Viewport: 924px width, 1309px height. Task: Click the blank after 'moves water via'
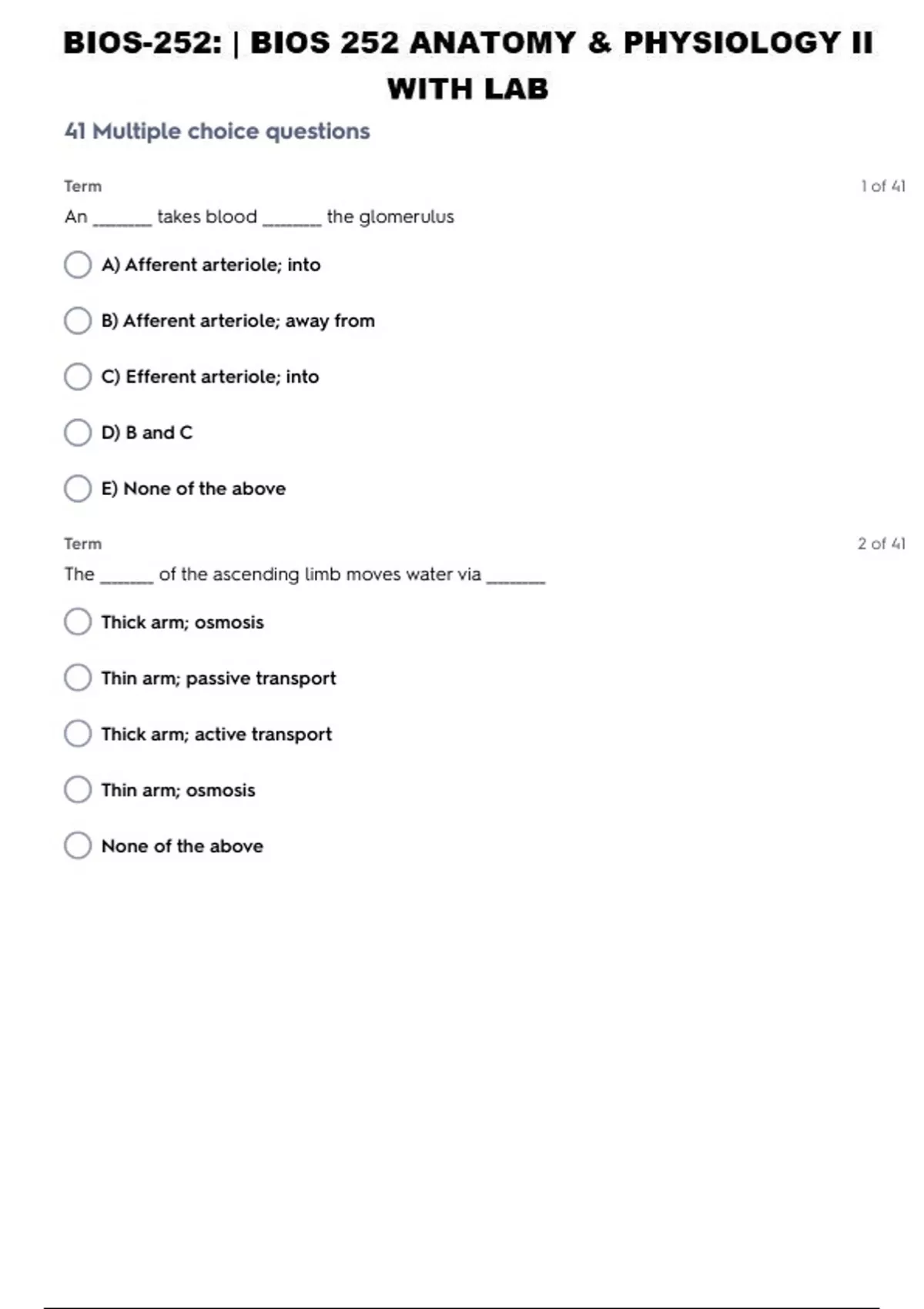coord(516,579)
